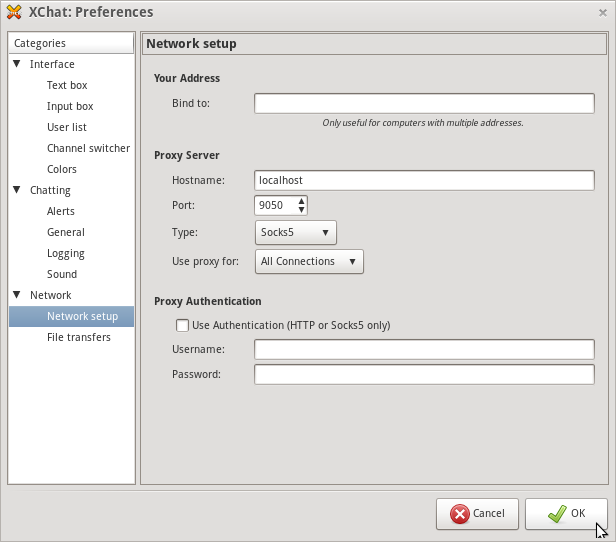The height and width of the screenshot is (542, 616).
Task: Enable Use Authentication checkbox
Action: (x=182, y=325)
